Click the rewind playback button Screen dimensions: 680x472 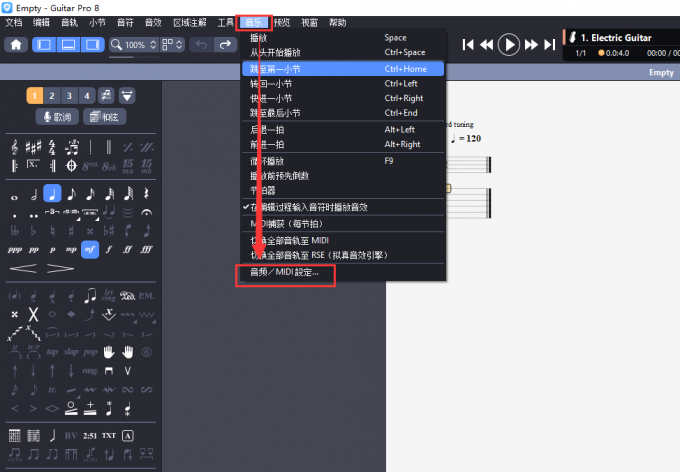(487, 44)
